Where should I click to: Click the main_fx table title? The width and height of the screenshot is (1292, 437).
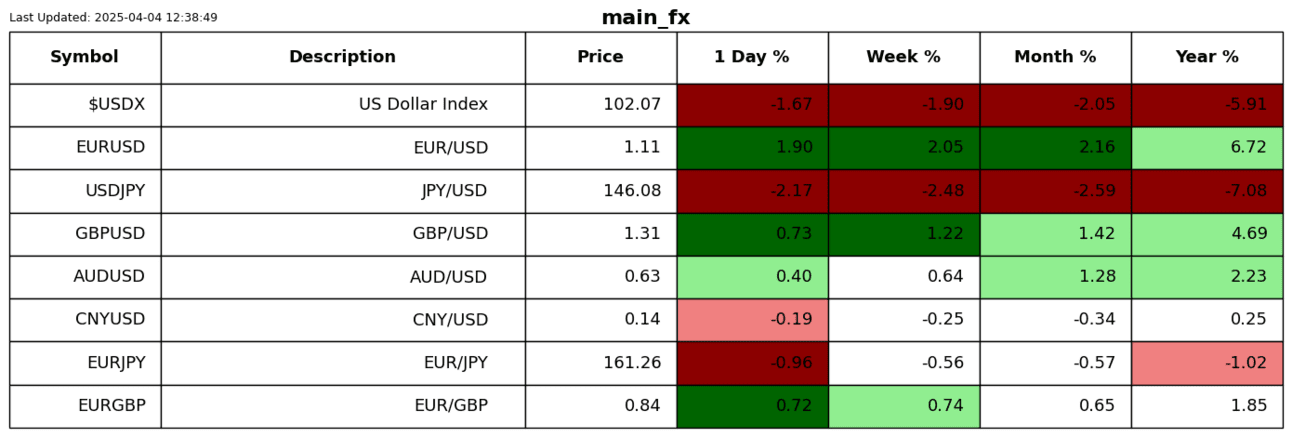[645, 18]
